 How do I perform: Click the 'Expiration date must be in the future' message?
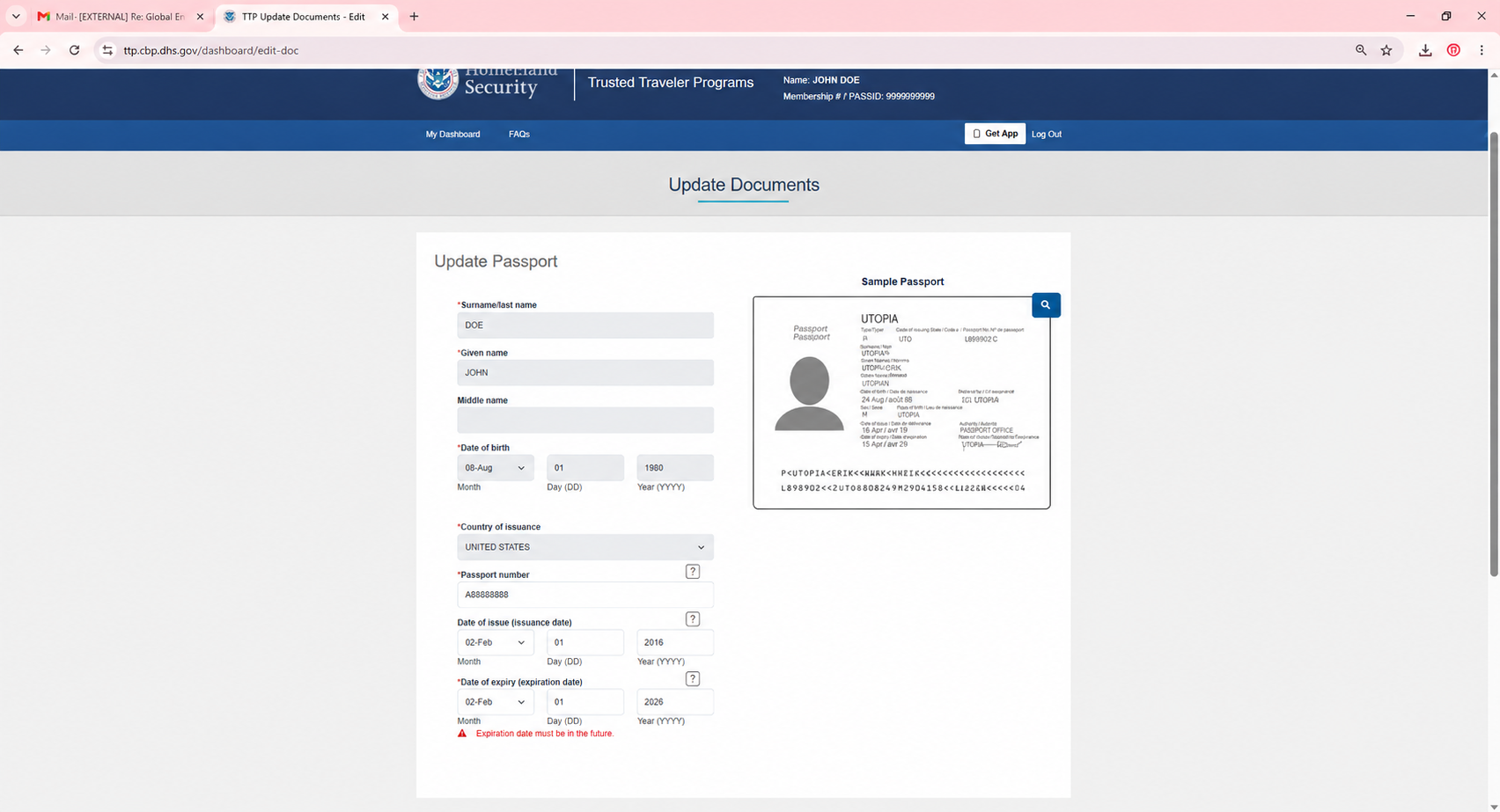[x=545, y=734]
